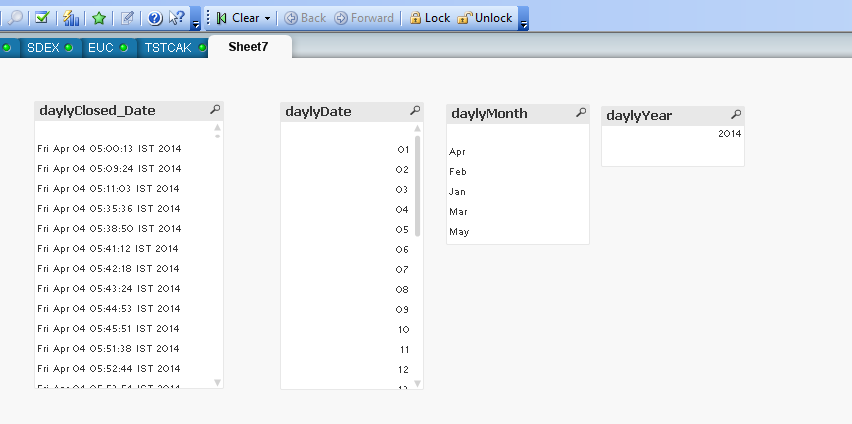Open search in daylyYear list box

point(736,114)
